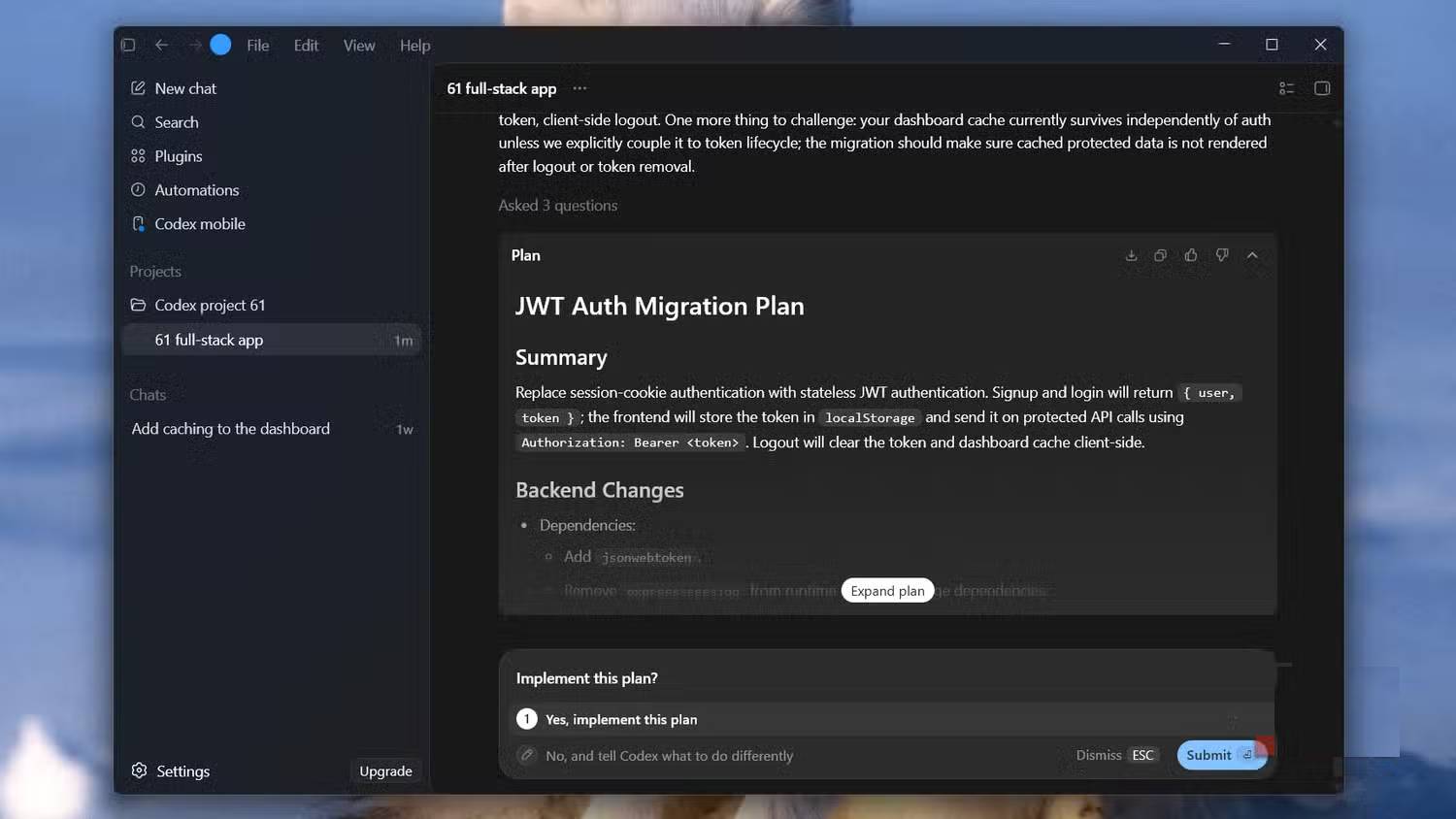The width and height of the screenshot is (1456, 819).
Task: Open the File menu
Action: [x=257, y=46]
